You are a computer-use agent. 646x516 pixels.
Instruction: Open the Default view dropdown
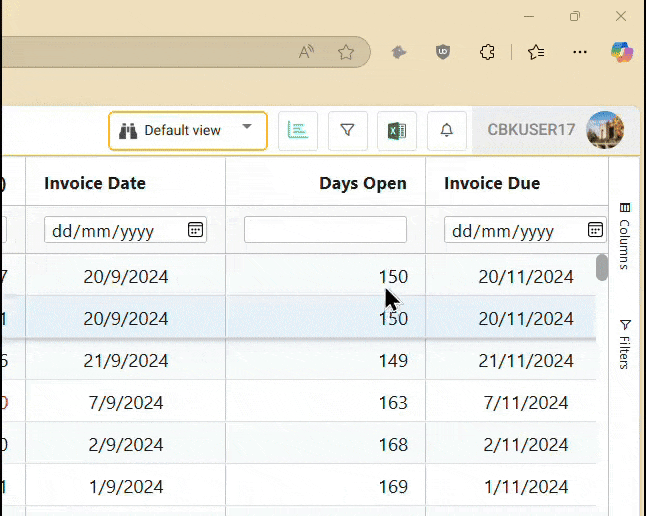[188, 131]
